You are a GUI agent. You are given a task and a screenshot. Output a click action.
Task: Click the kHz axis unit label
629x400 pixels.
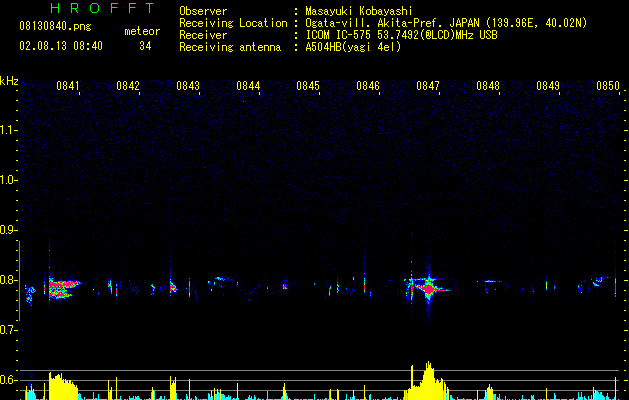pos(9,81)
